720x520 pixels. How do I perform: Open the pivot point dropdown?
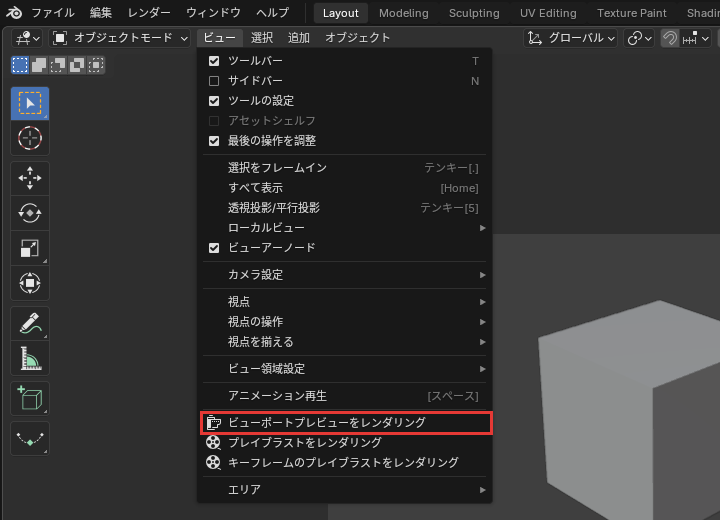pyautogui.click(x=639, y=38)
